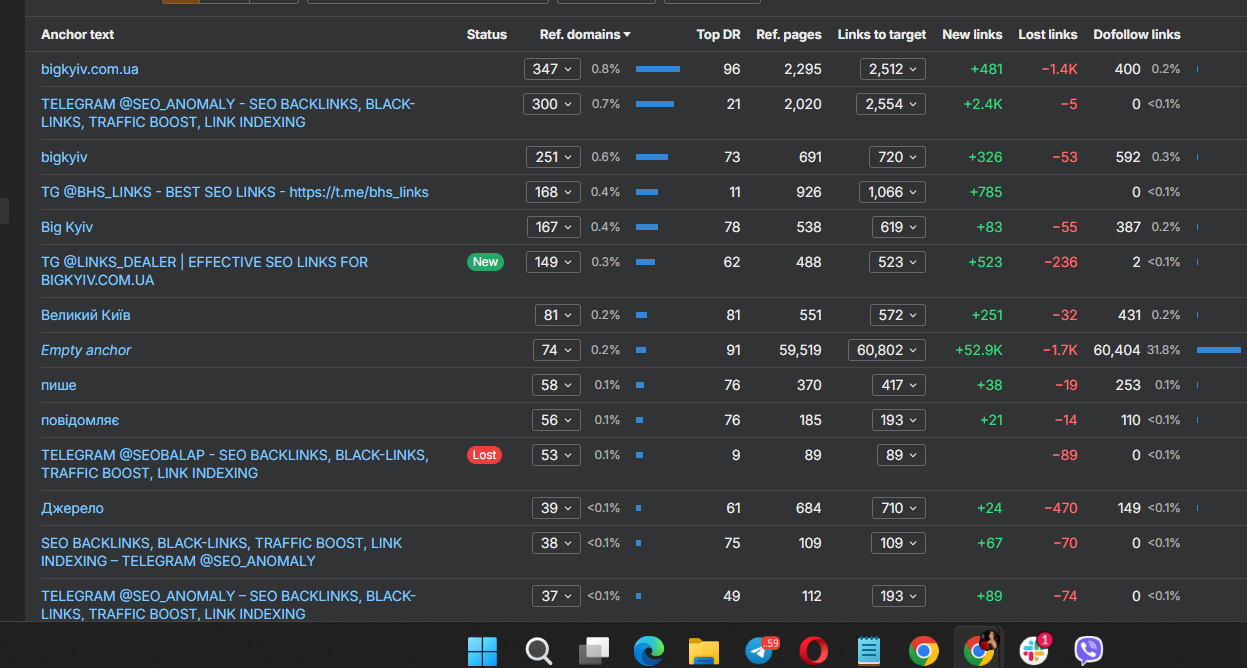
Task: Open the 81 ref. domains dropdown for Великий Київ
Action: pos(558,315)
